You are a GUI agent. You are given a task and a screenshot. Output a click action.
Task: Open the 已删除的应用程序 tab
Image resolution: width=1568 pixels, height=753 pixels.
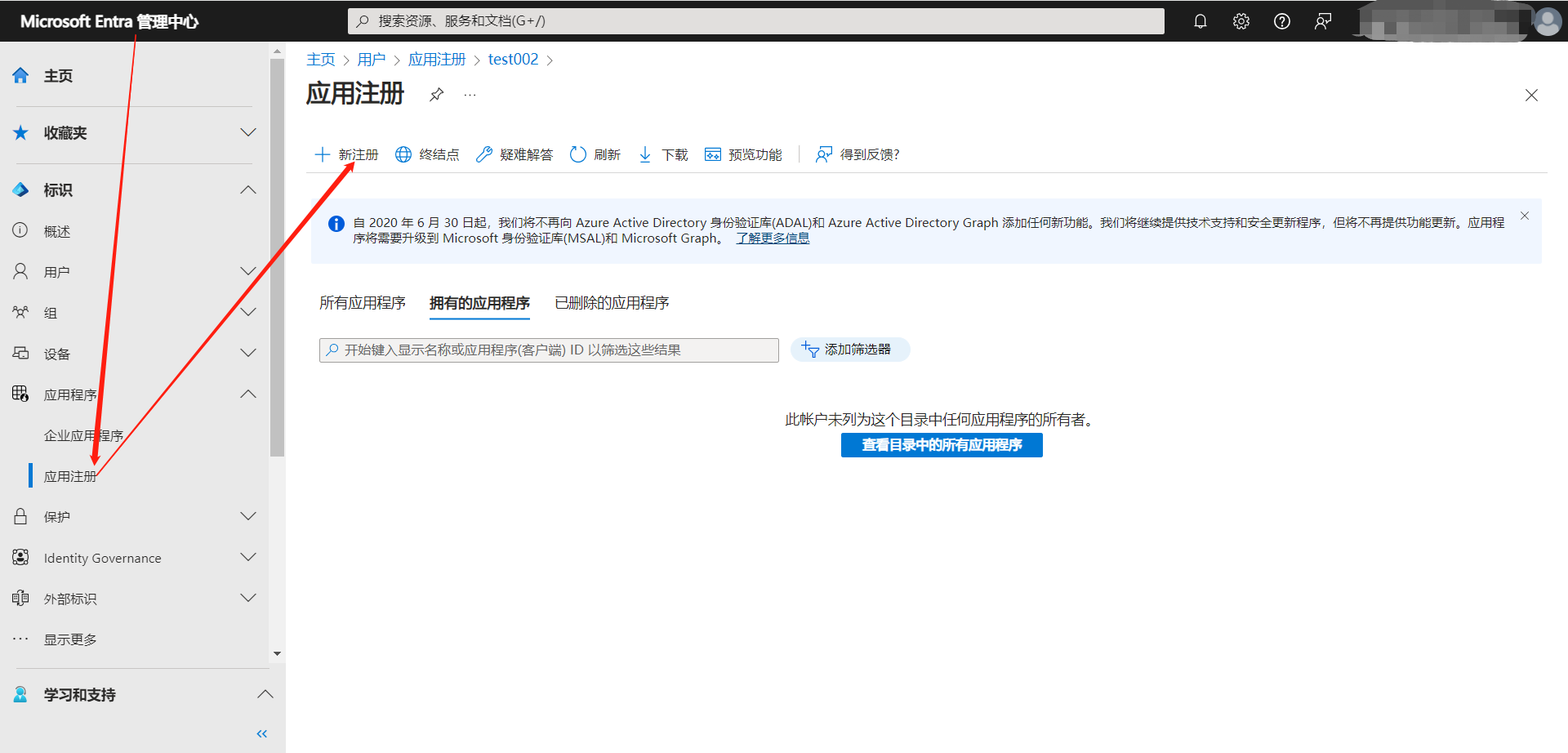coord(611,302)
